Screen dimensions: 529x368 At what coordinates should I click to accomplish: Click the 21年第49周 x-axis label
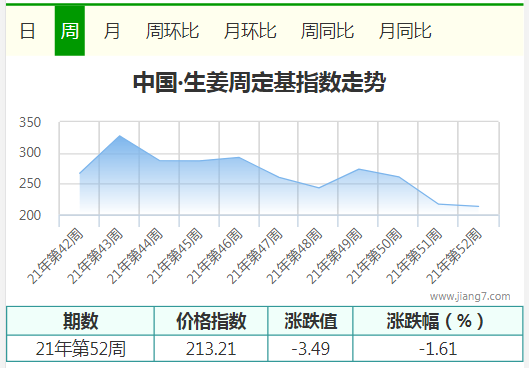pos(335,256)
